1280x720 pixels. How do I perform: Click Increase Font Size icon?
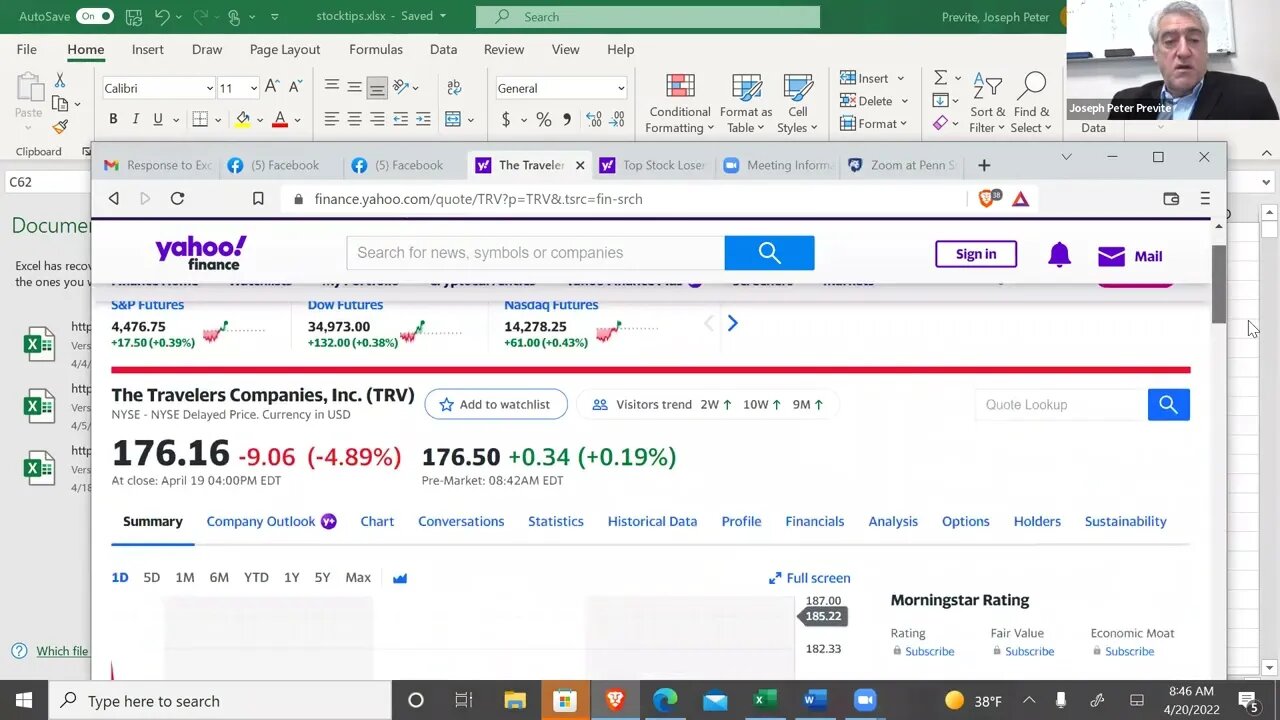pos(273,88)
